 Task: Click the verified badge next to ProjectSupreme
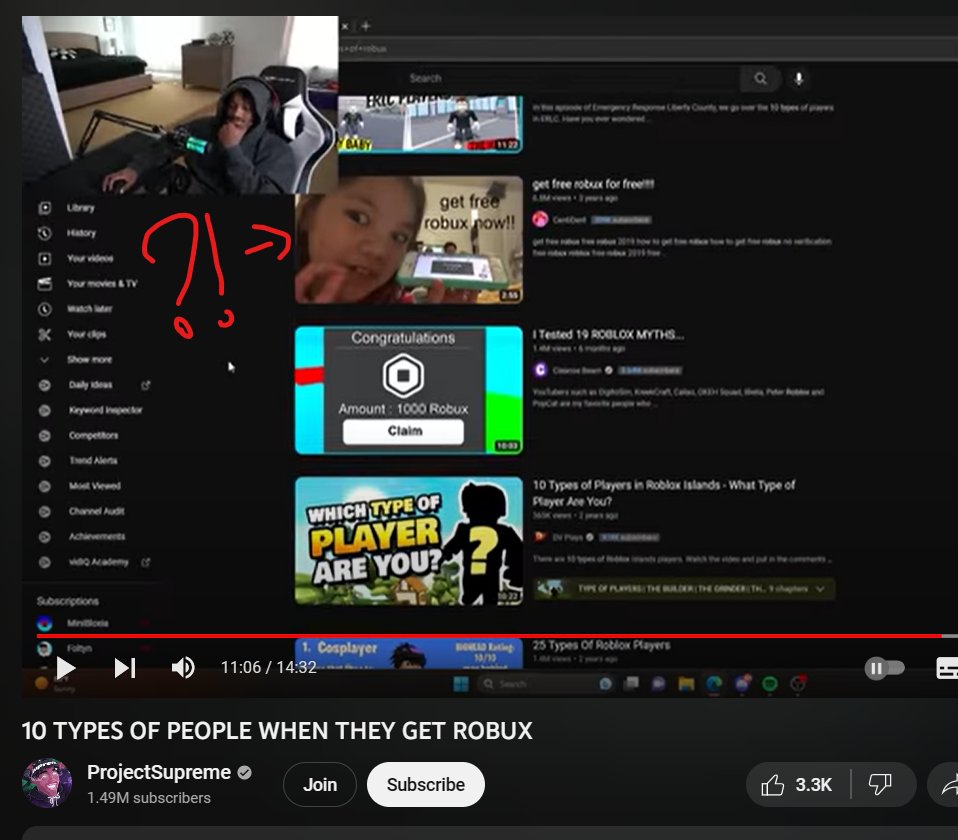[x=244, y=773]
